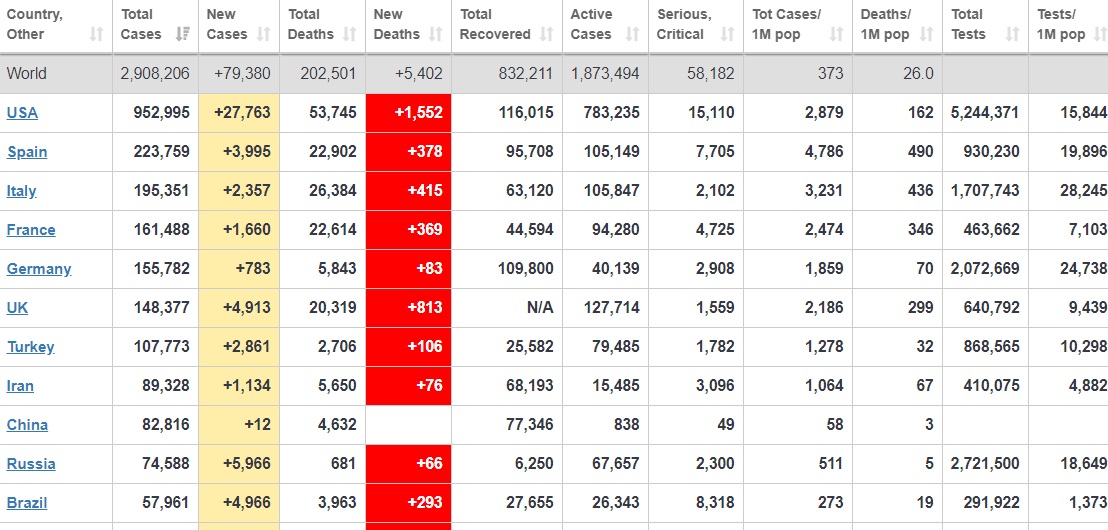Sort by Deaths/1M pop arrow icon
The width and height of the screenshot is (1108, 530).
926,34
